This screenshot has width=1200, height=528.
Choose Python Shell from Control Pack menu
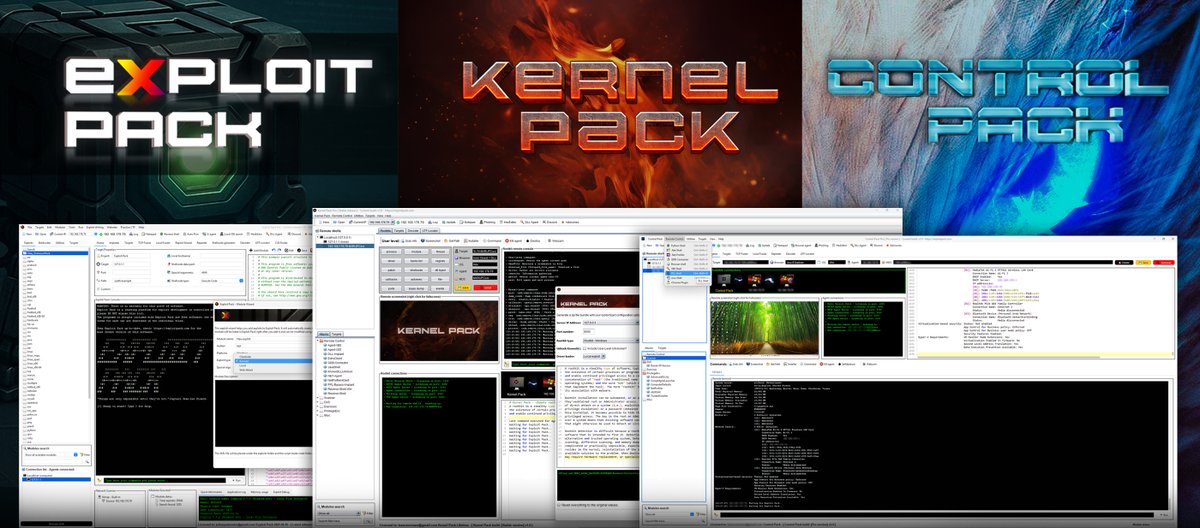[x=687, y=245]
